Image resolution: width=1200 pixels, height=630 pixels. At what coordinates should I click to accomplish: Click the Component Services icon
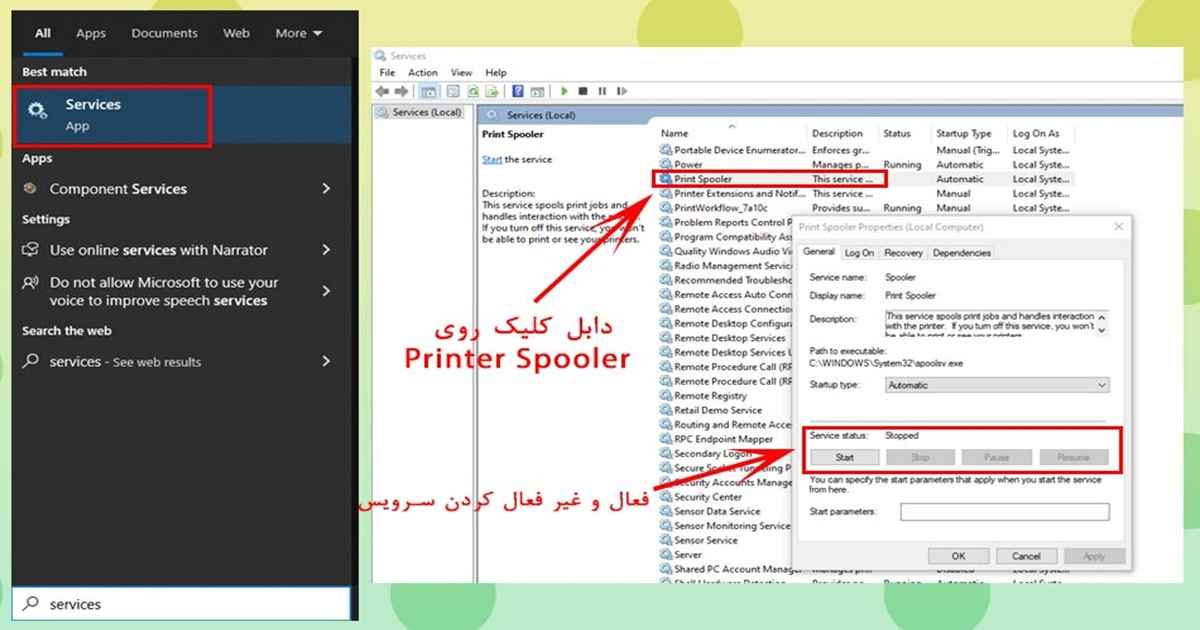[30, 188]
